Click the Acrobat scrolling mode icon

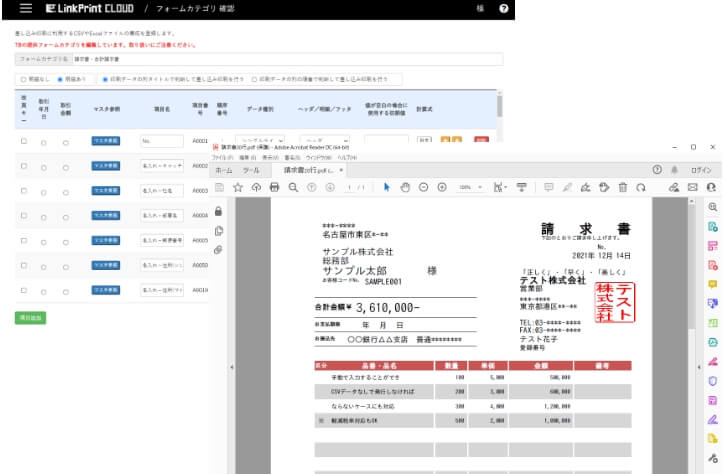522,187
